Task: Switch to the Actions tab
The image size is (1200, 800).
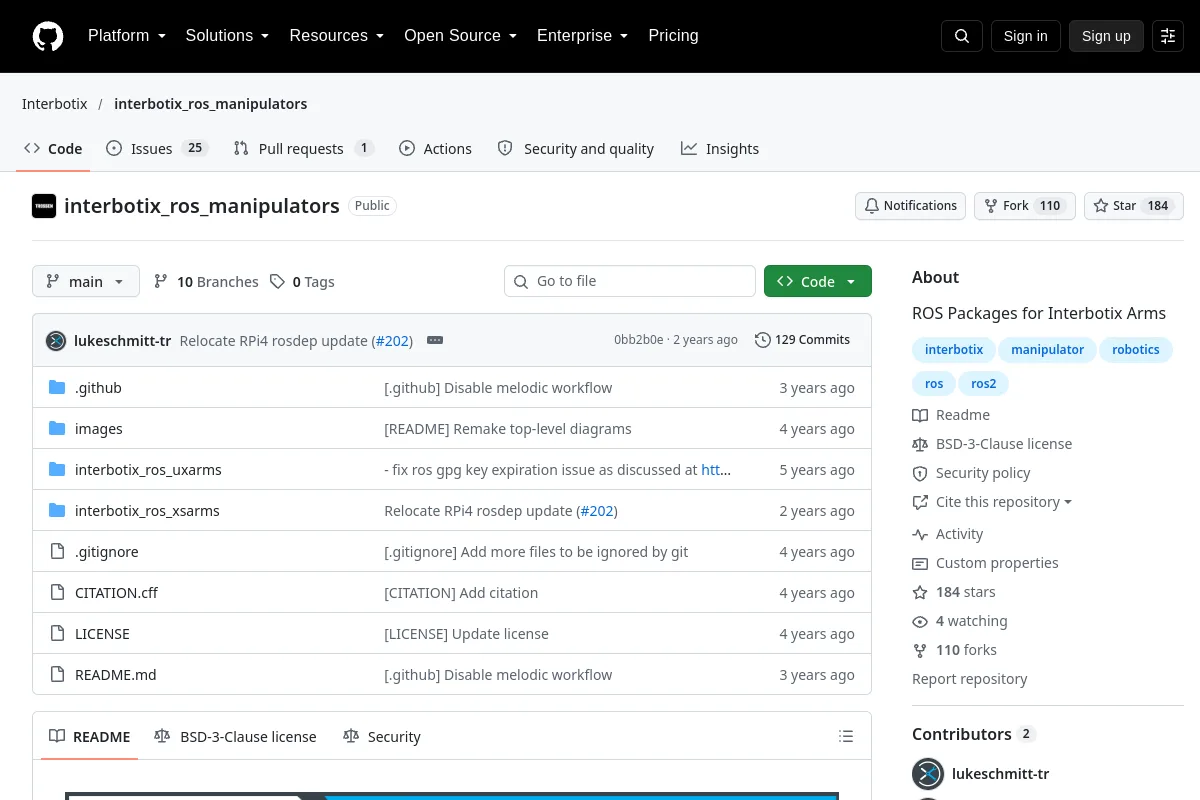Action: click(x=435, y=149)
